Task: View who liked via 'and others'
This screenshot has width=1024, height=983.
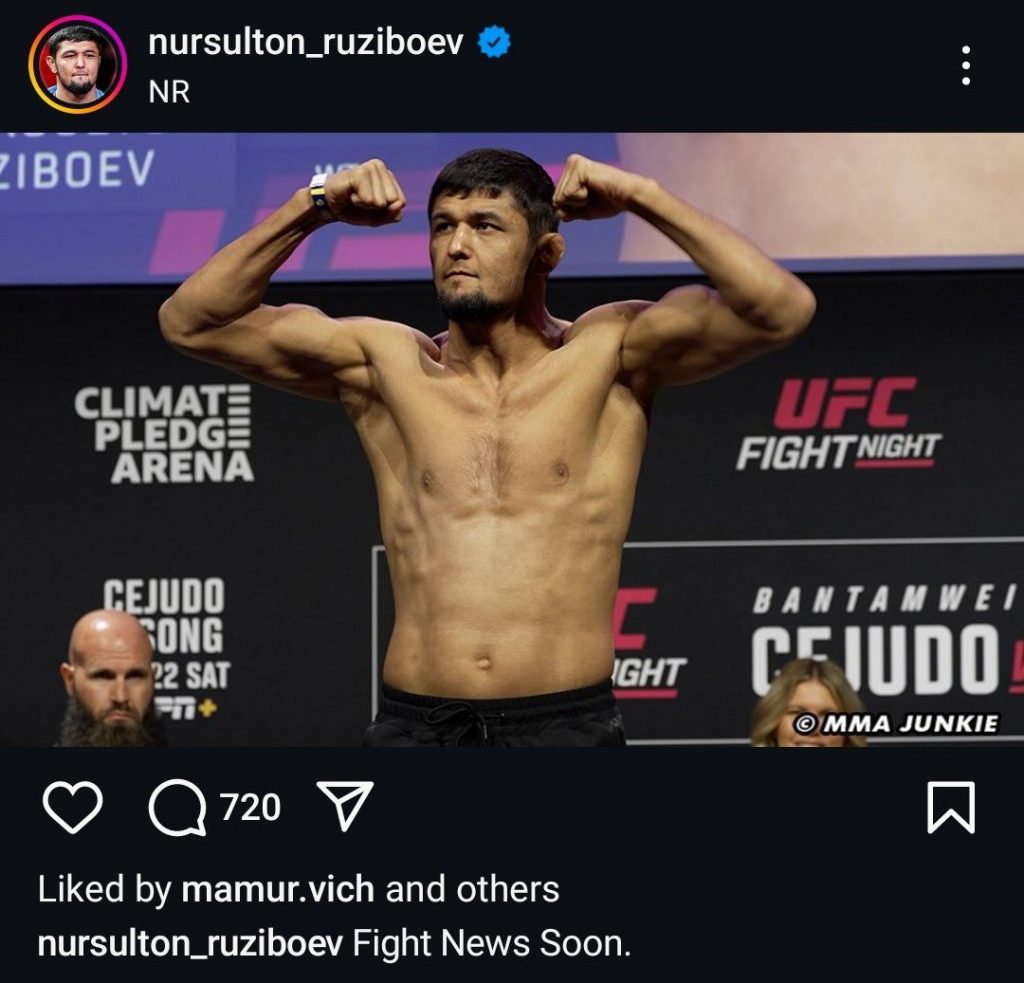Action: [472, 889]
